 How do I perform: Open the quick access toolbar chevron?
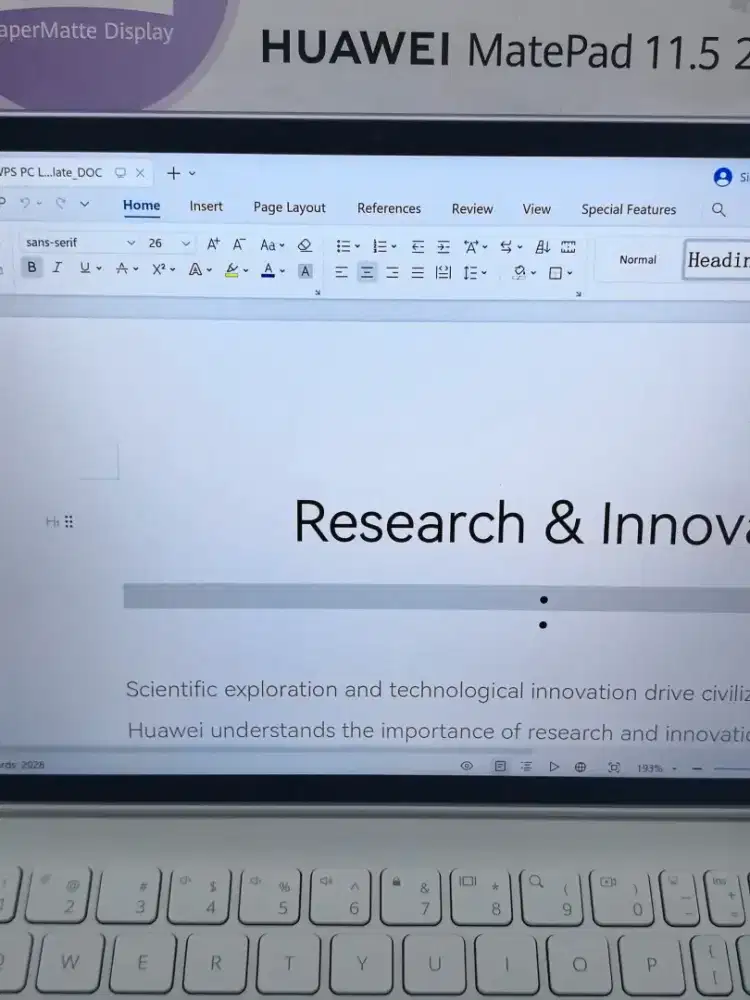(84, 204)
